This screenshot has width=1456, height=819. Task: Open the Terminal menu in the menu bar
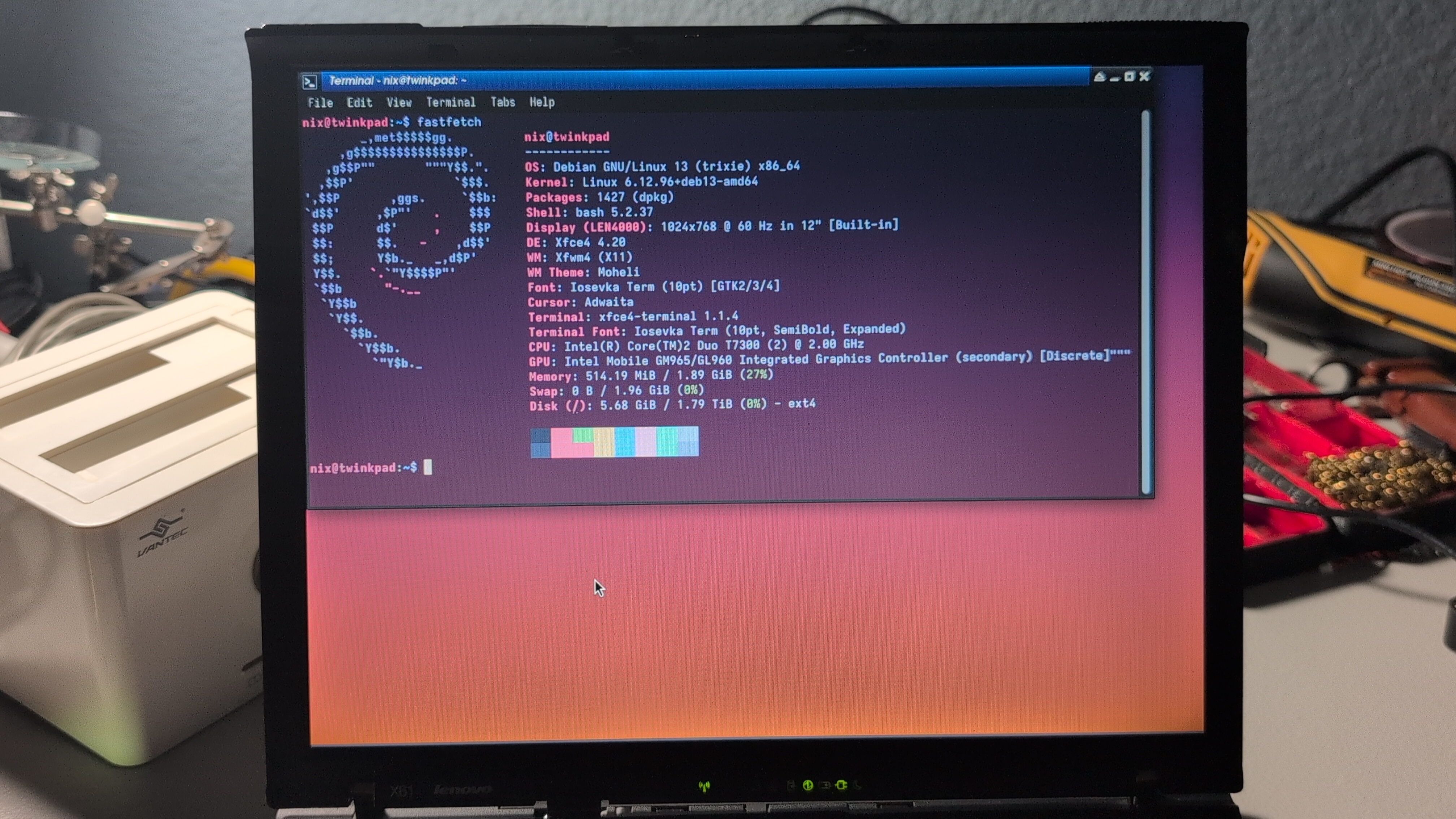(x=450, y=102)
